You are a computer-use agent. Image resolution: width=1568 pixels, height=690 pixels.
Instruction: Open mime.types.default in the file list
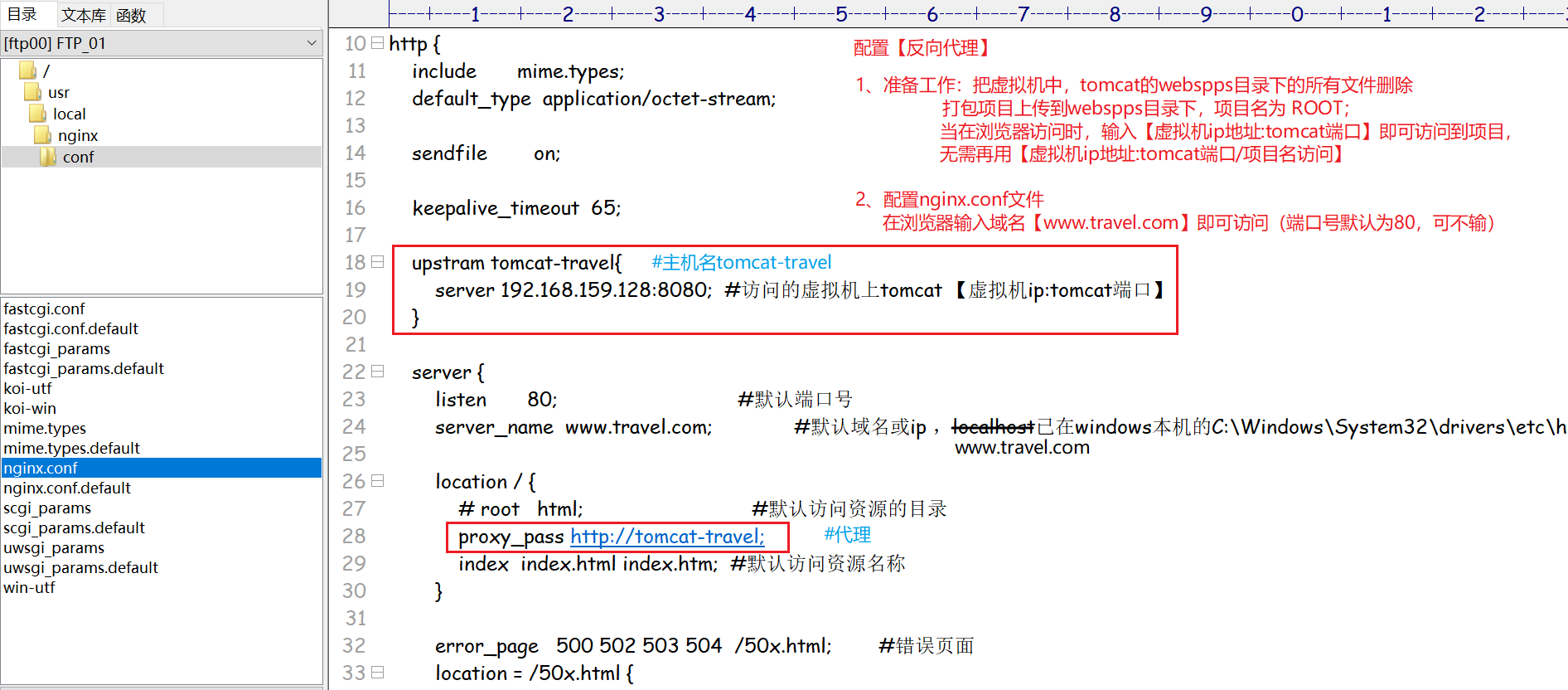(71, 448)
